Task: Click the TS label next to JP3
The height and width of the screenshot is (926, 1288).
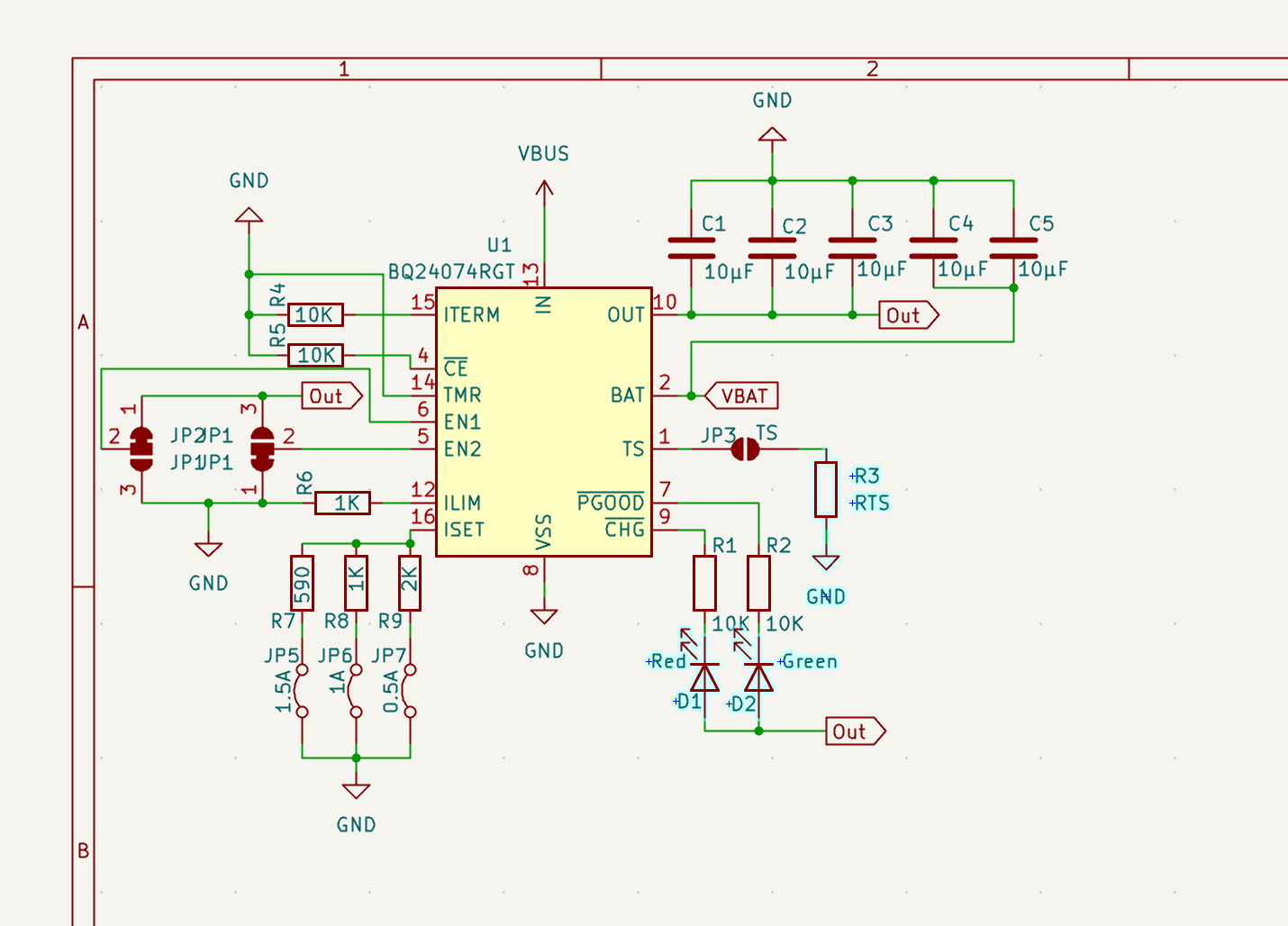Action: (x=766, y=433)
